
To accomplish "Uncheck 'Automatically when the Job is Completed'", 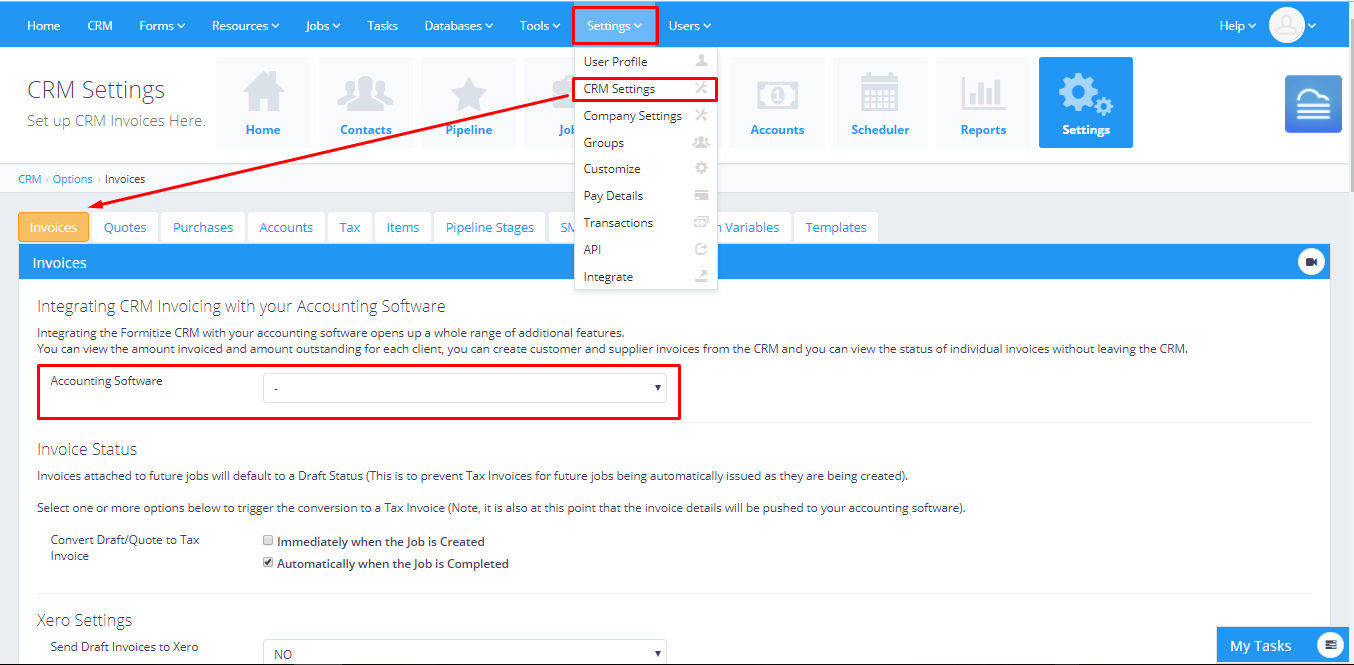I will 268,562.
